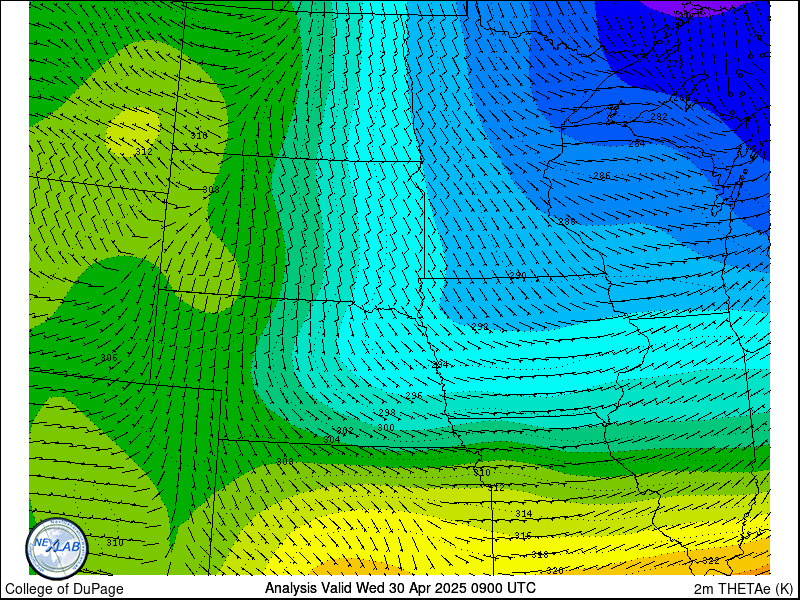Click the 280 contour label
Viewport: 800px width, 600px height.
(x=682, y=97)
